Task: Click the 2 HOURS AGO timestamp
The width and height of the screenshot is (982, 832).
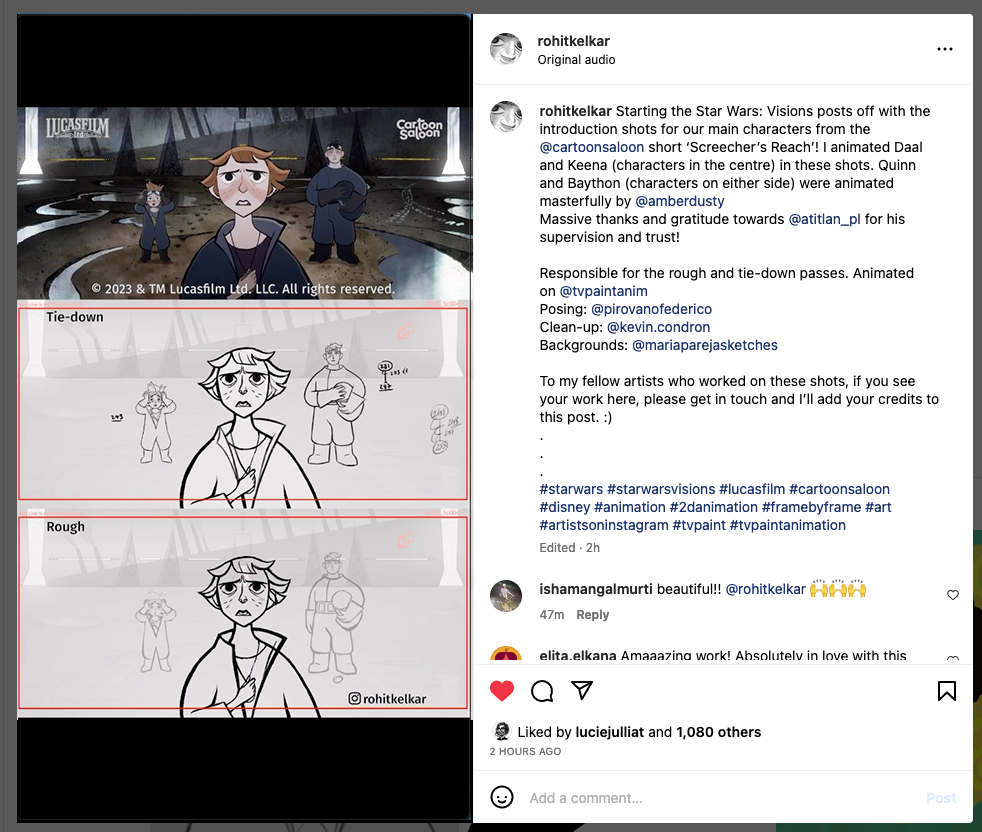Action: [525, 751]
